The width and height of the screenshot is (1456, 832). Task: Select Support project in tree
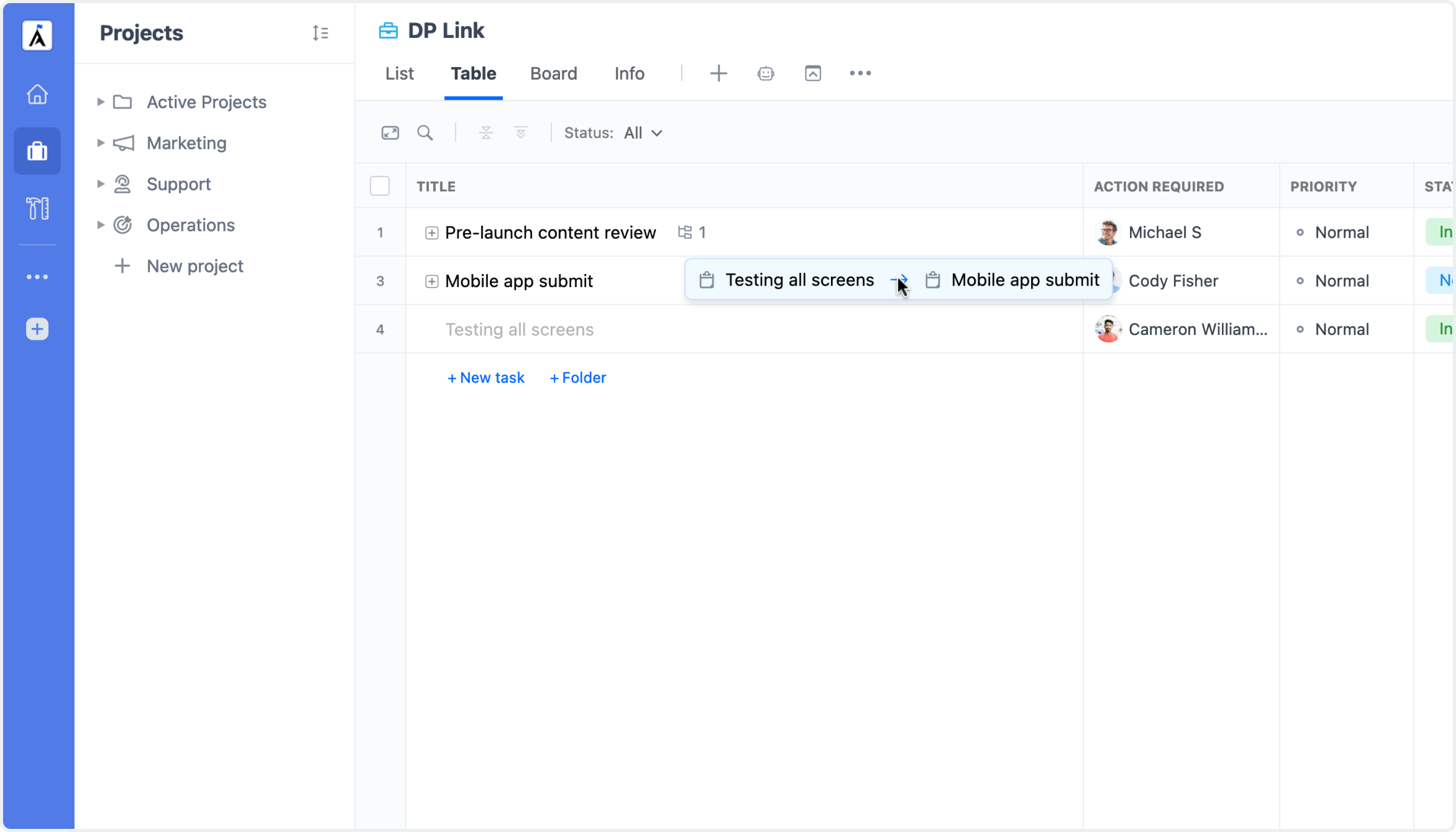click(x=178, y=184)
